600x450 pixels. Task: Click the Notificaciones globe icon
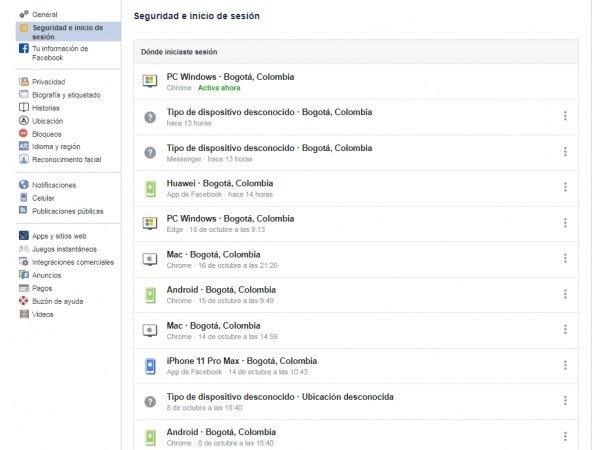click(x=23, y=185)
